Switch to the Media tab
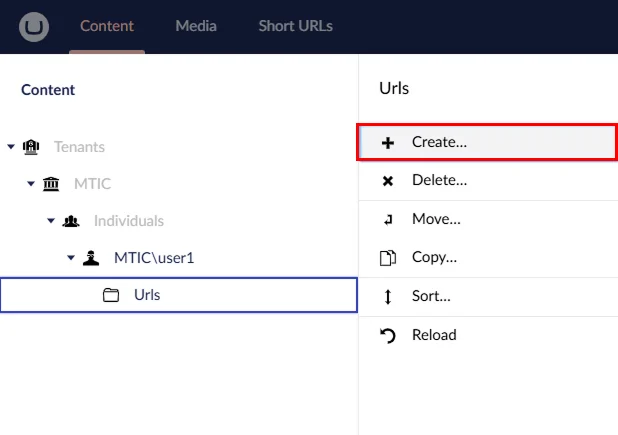This screenshot has height=435, width=618. coord(195,26)
